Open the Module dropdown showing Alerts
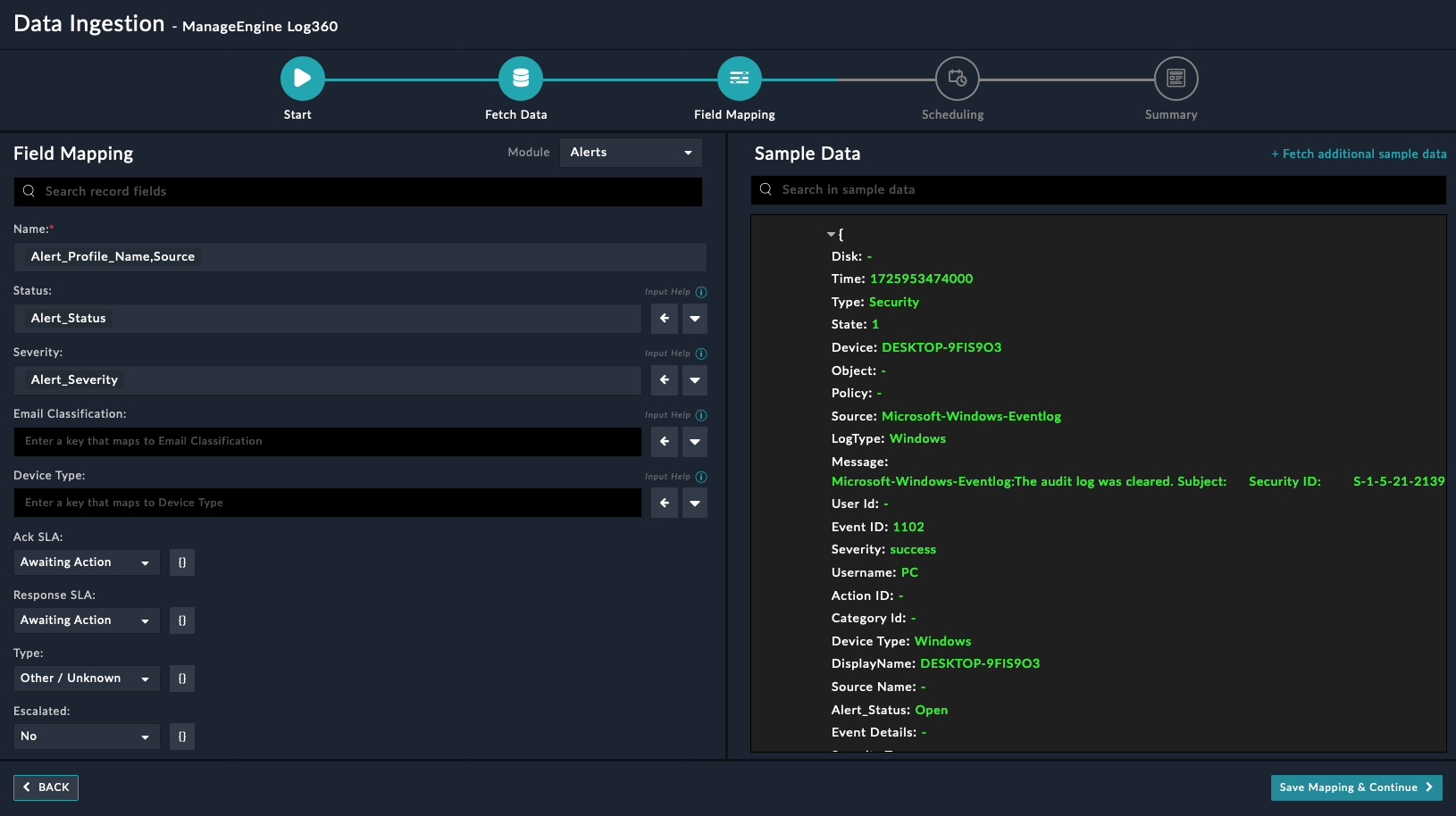The image size is (1456, 816). 630,153
